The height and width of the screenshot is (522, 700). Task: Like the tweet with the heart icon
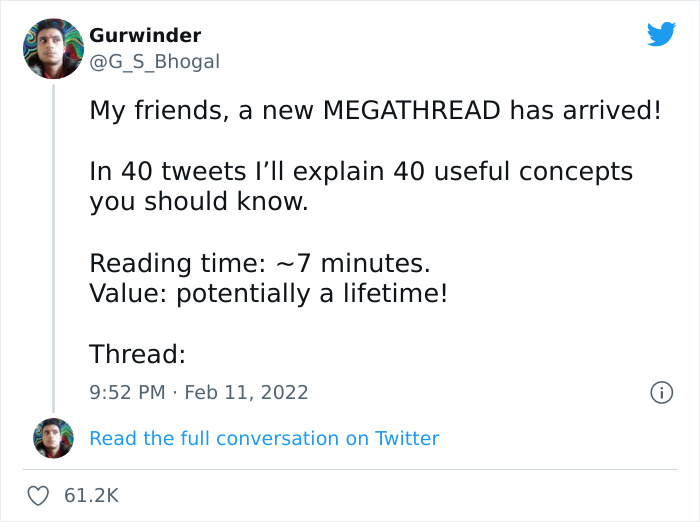coord(40,495)
